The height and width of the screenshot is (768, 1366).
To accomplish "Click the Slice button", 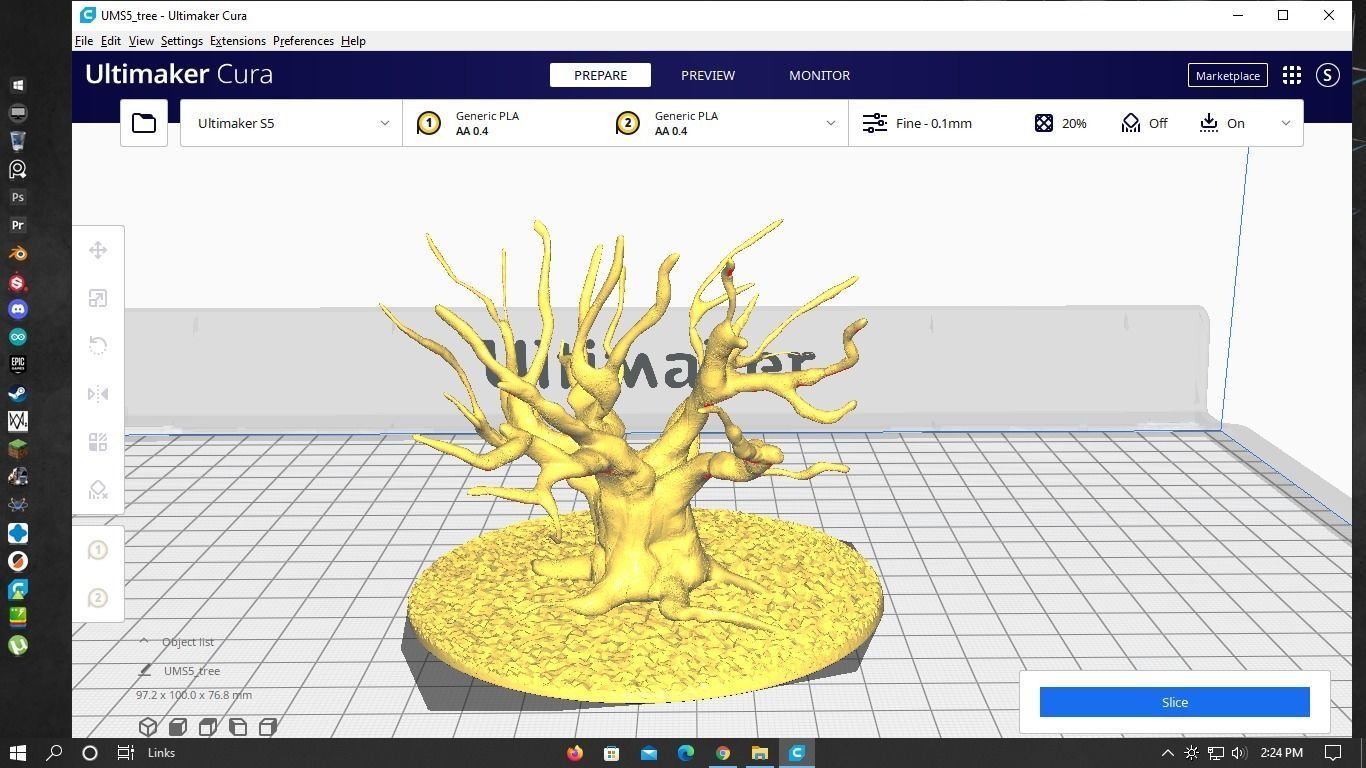I will click(1175, 702).
